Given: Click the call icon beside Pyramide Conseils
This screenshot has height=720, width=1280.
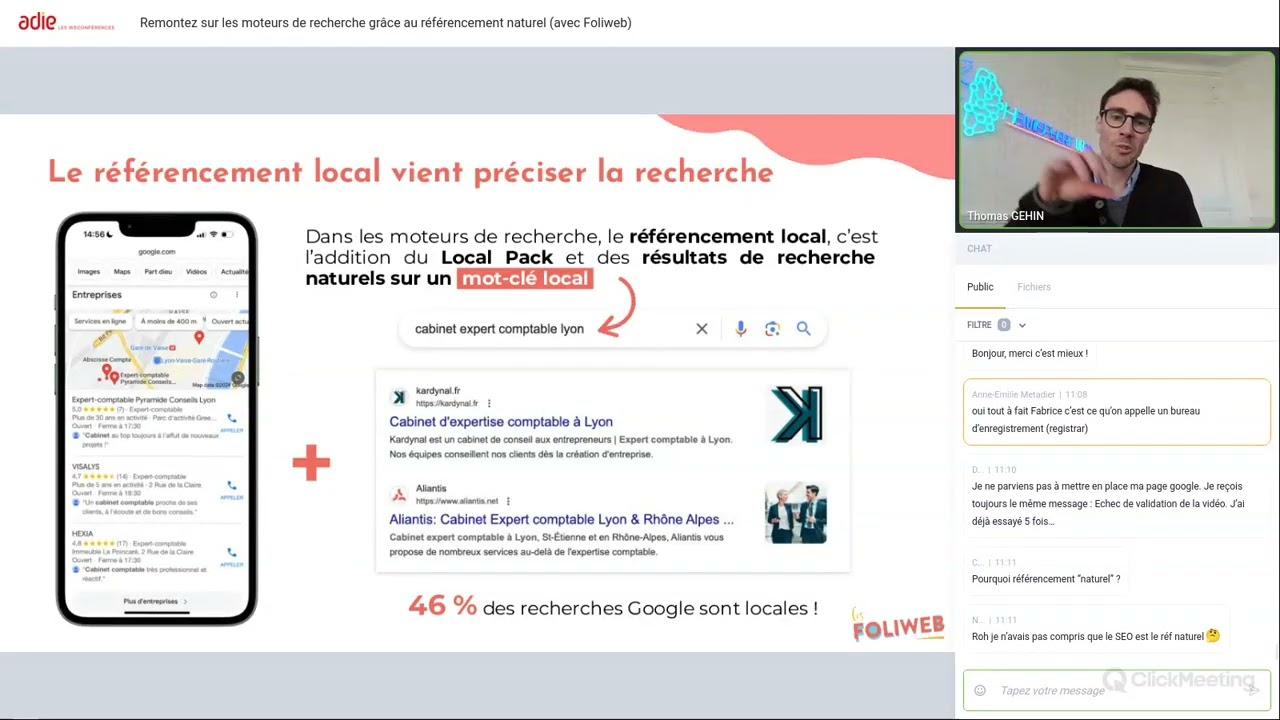Looking at the screenshot, I should click(232, 419).
